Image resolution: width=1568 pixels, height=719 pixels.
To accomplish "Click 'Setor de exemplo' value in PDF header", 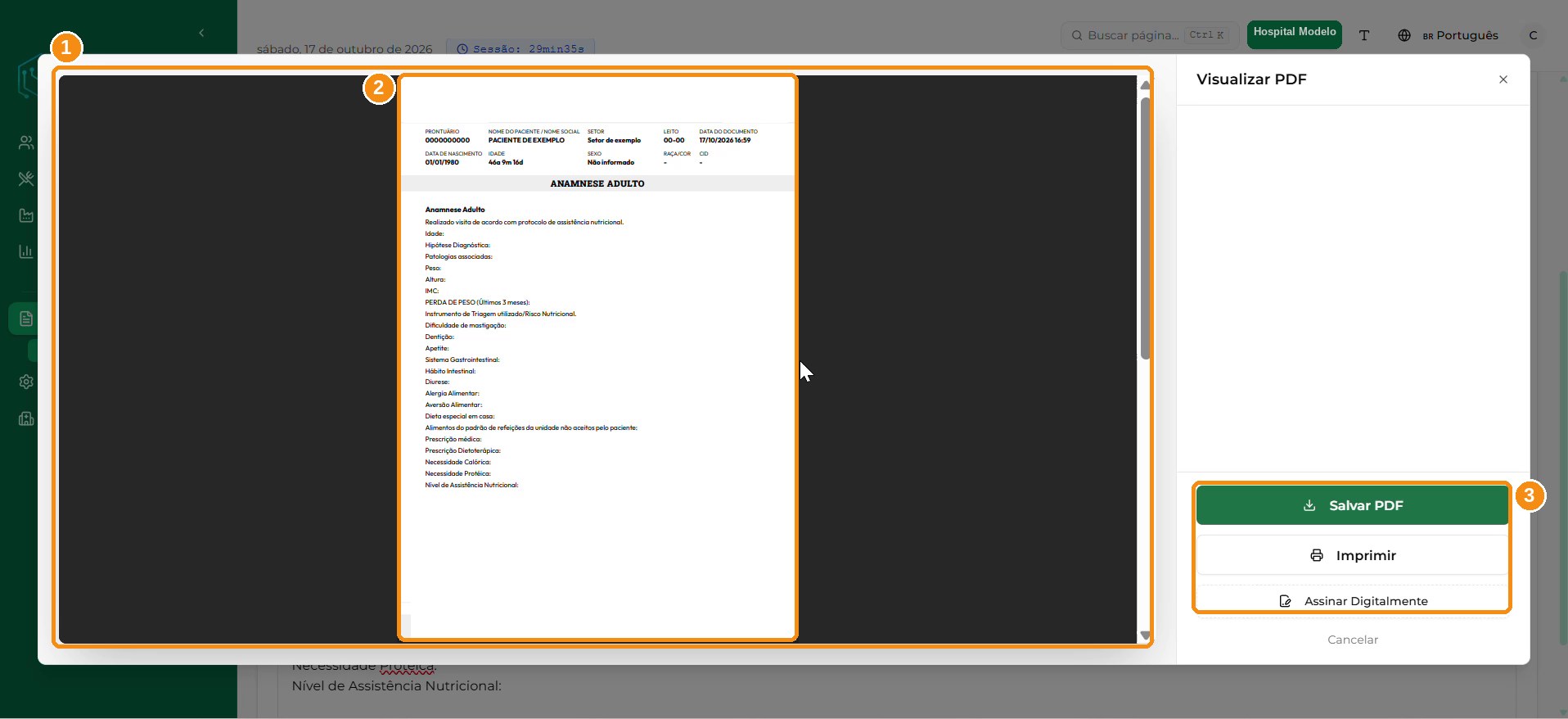I will tap(614, 140).
